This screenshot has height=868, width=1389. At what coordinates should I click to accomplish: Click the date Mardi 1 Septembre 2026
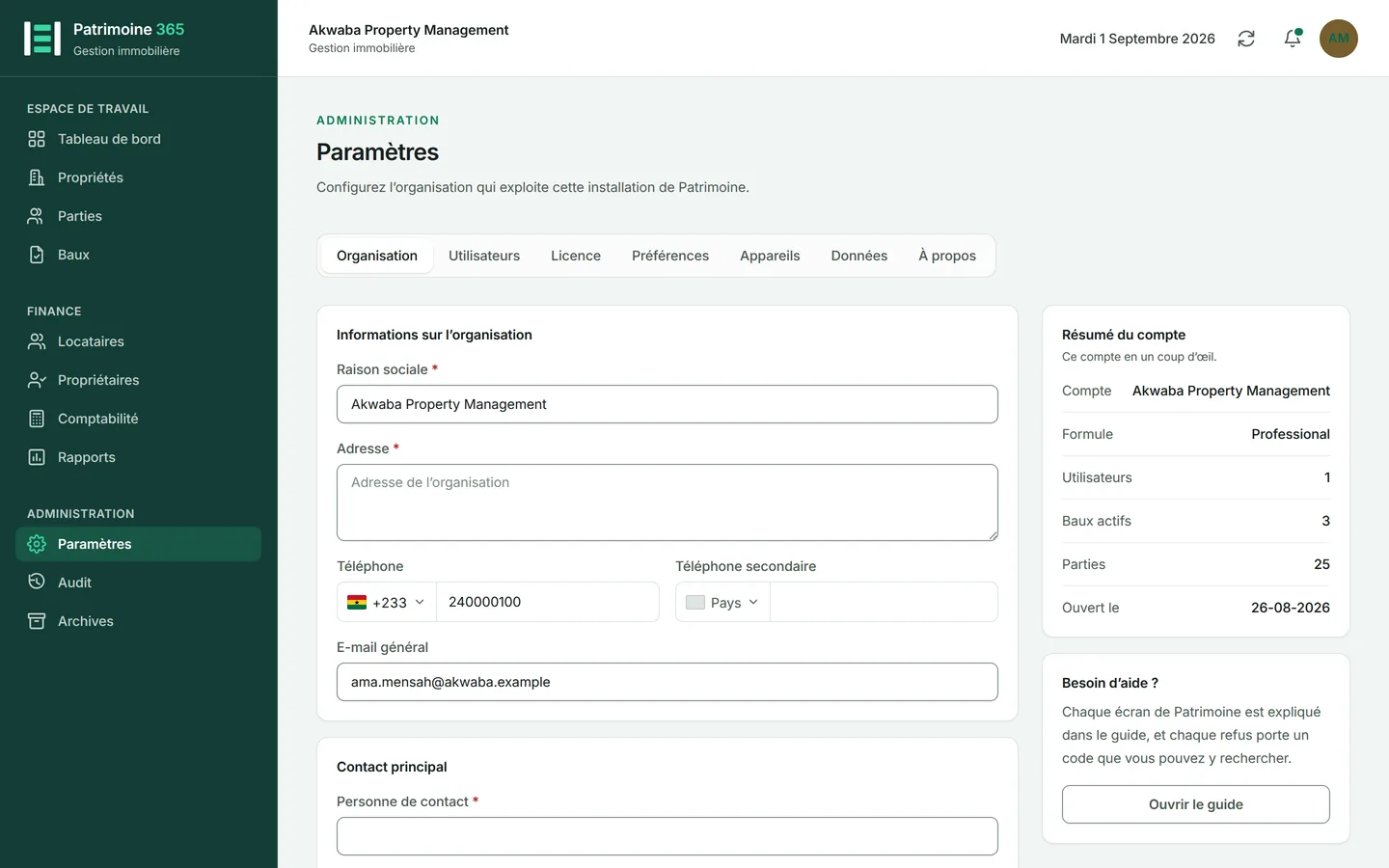[x=1137, y=39]
